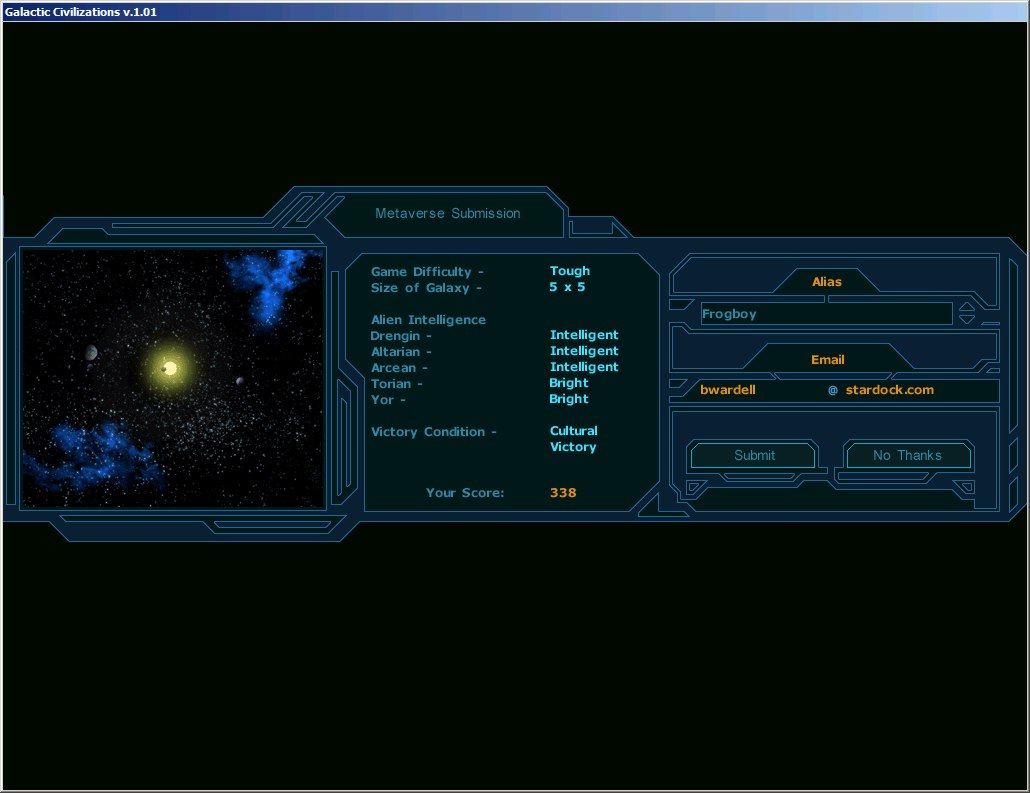Click the Torian race label
Screen dimensions: 1030x793
point(396,384)
